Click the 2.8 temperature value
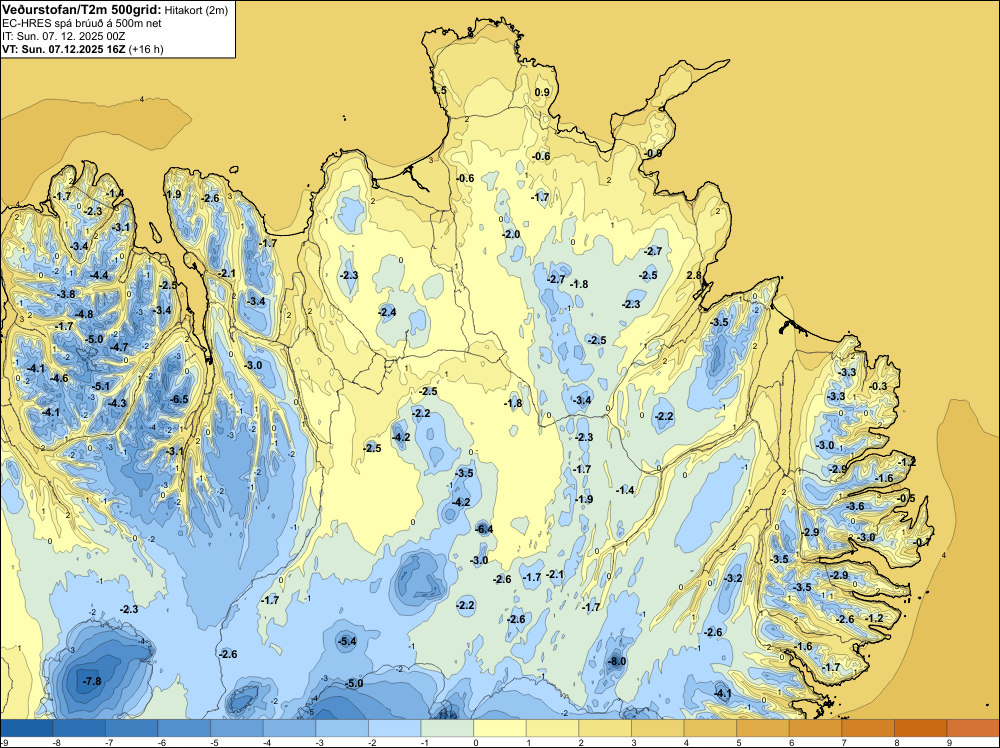The image size is (1000, 748). click(694, 275)
